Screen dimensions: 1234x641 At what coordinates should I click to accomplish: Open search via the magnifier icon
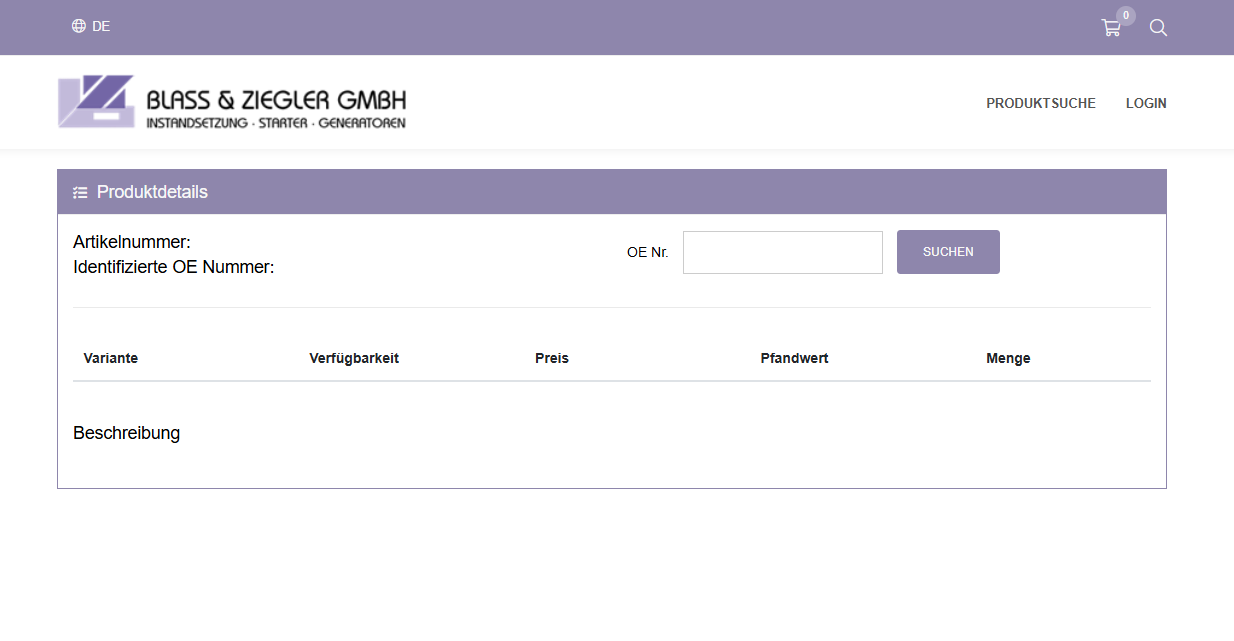coord(1158,28)
